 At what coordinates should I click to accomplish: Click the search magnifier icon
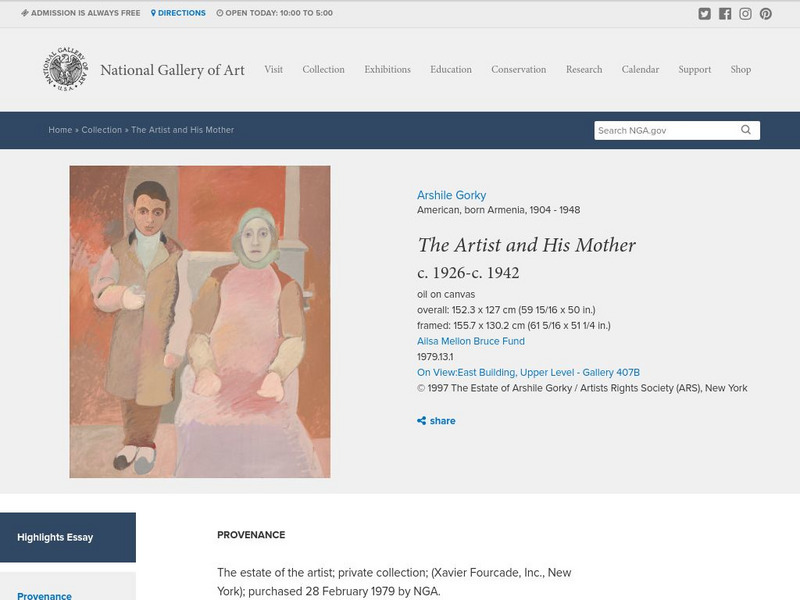pyautogui.click(x=745, y=129)
